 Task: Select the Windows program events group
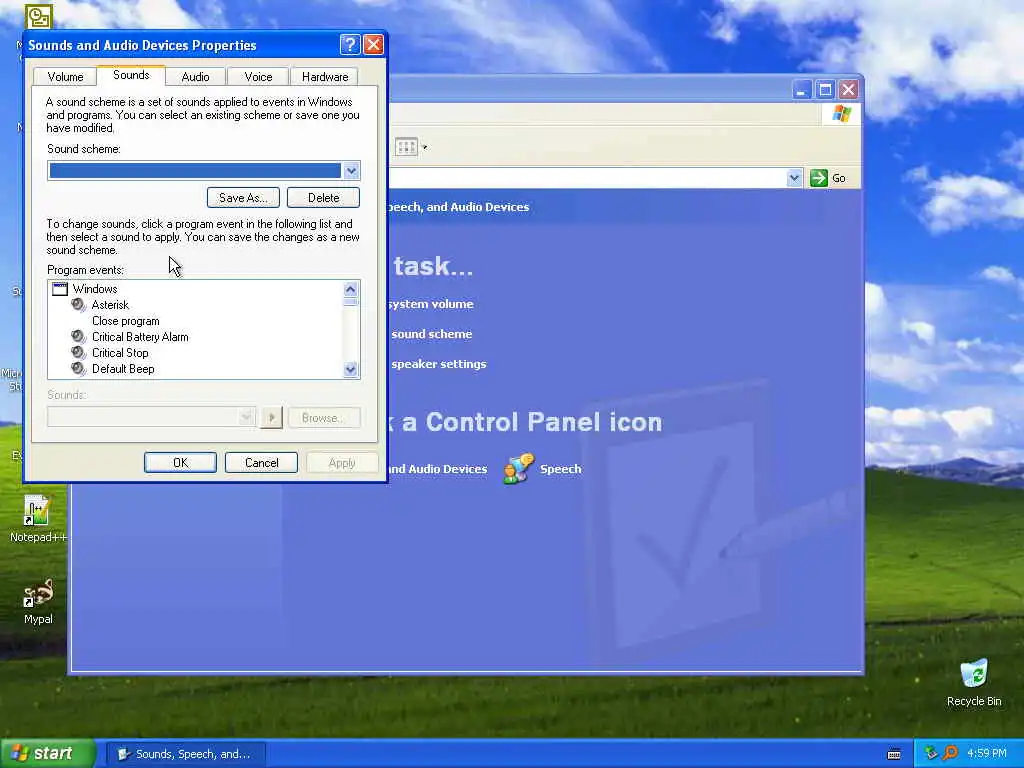[x=95, y=289]
